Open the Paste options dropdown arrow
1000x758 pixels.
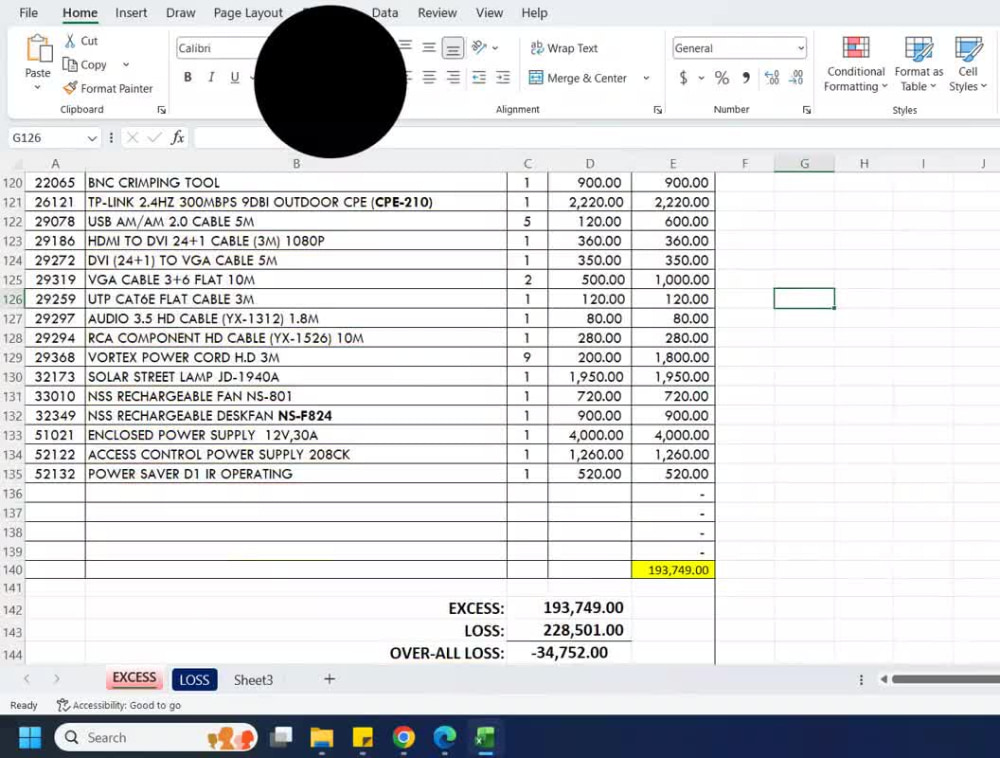[38, 87]
